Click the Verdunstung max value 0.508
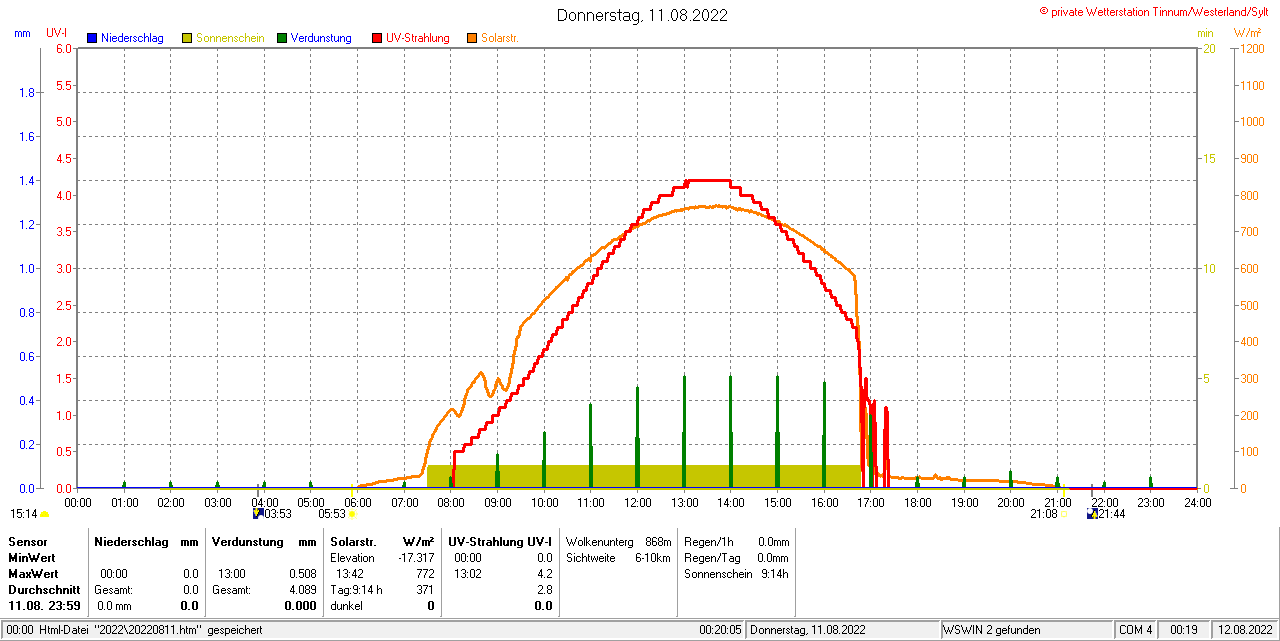 pyautogui.click(x=303, y=573)
